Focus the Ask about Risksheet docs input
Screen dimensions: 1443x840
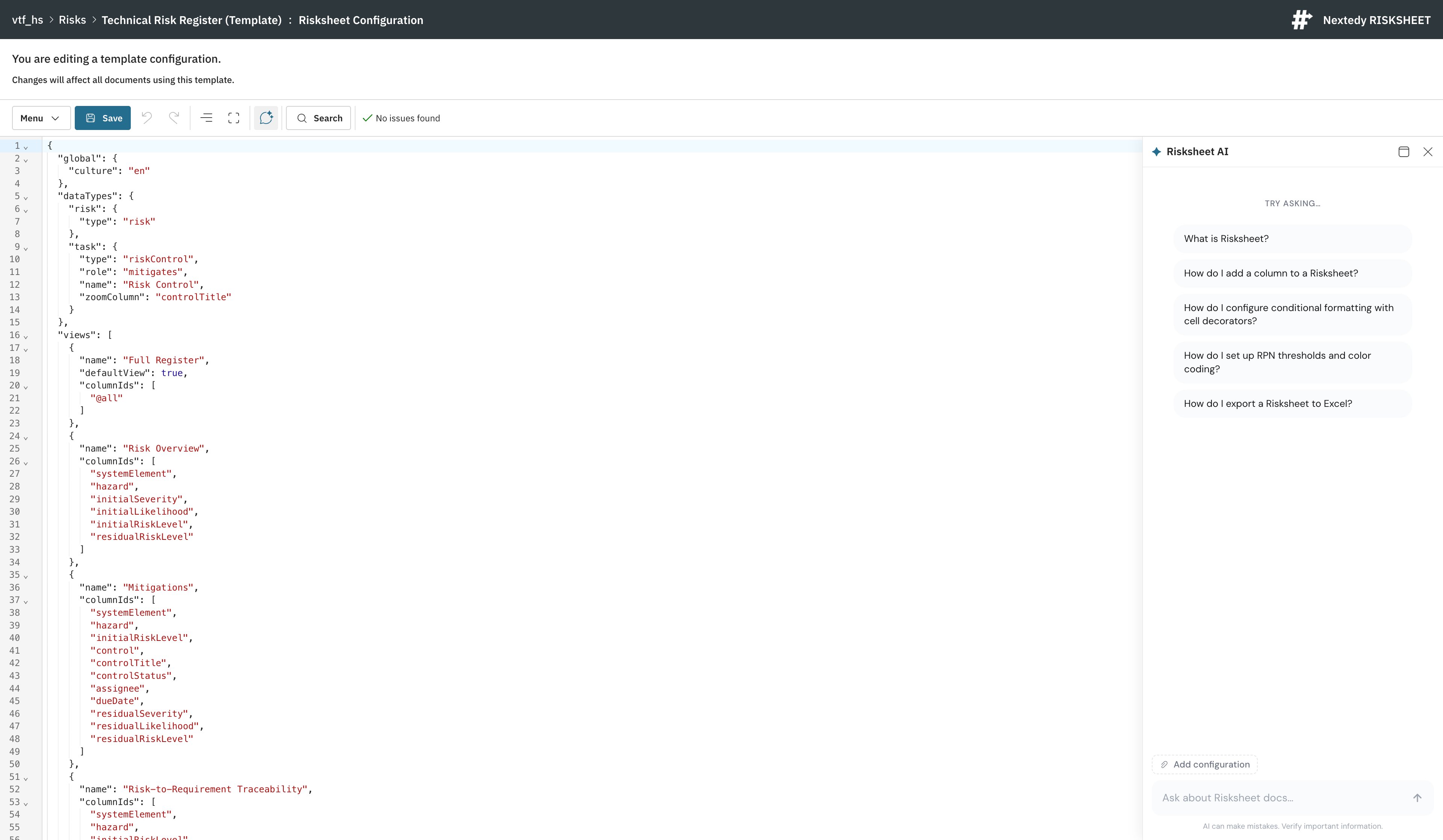pyautogui.click(x=1283, y=798)
